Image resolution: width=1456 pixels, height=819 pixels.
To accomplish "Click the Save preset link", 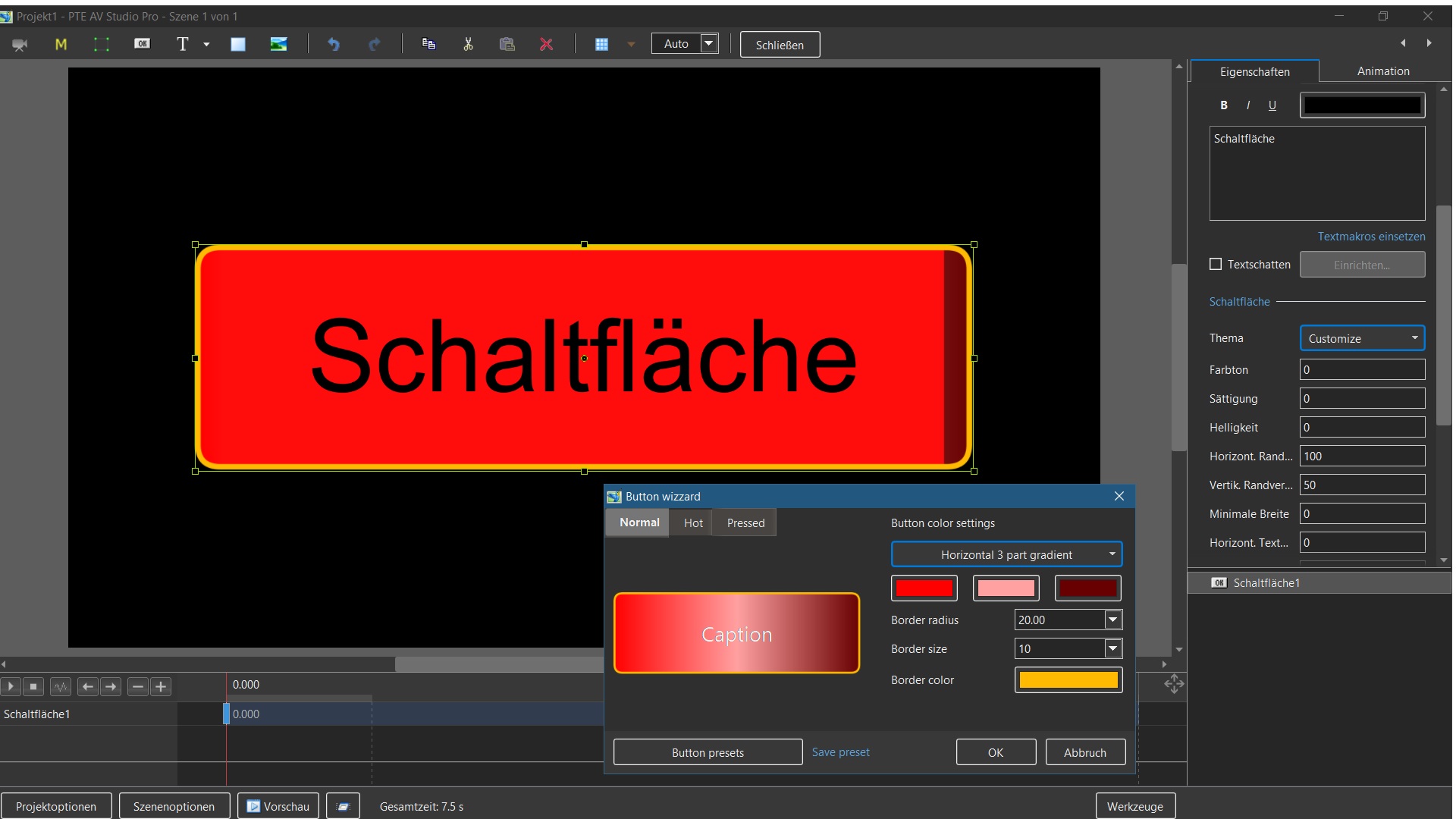I will (840, 752).
